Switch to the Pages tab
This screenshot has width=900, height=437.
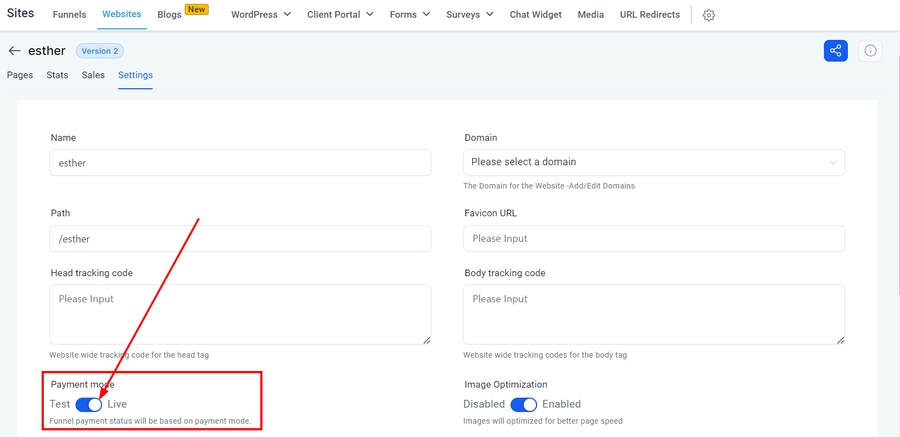[20, 75]
